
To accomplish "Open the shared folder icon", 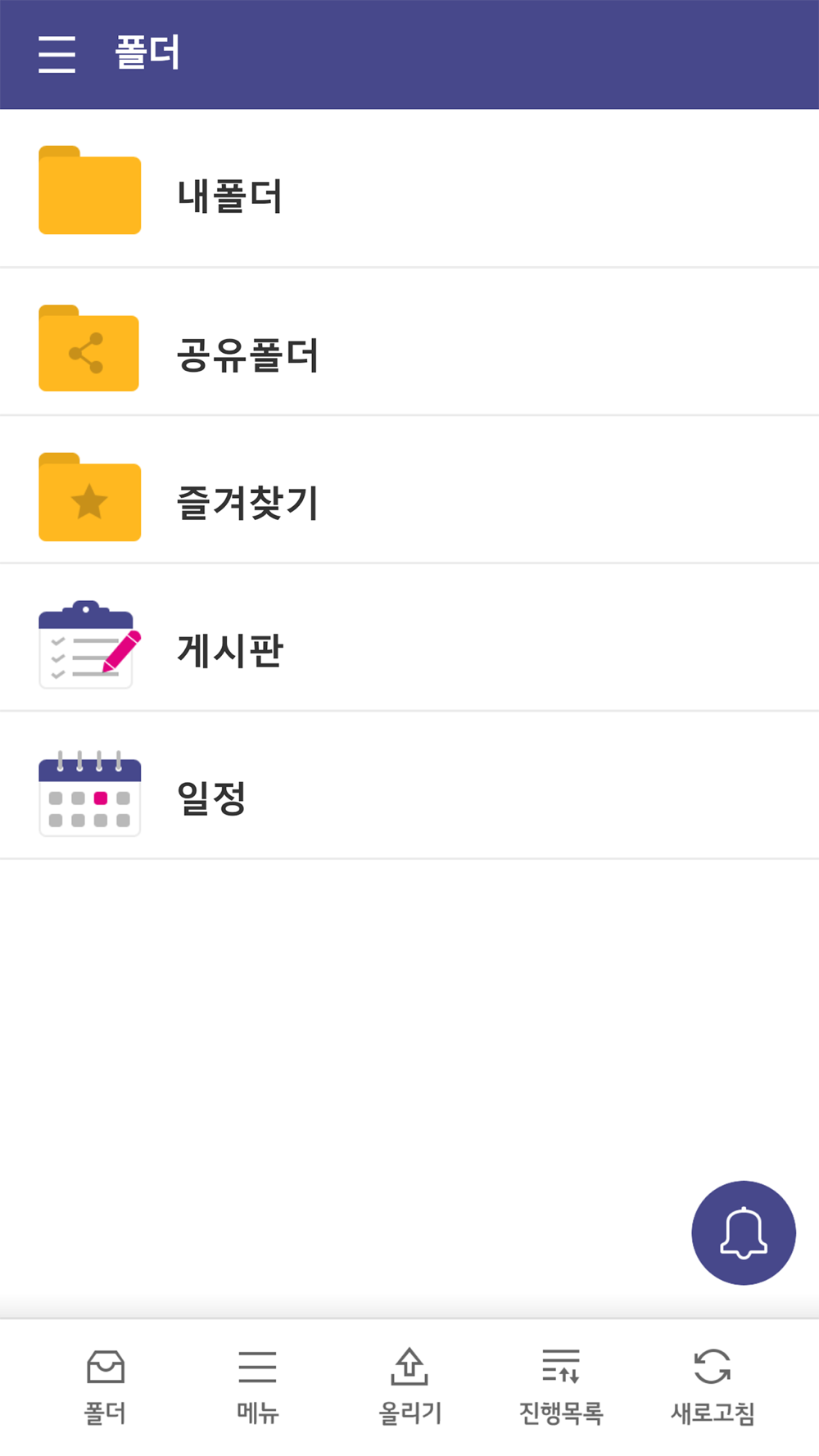I will pos(88,348).
